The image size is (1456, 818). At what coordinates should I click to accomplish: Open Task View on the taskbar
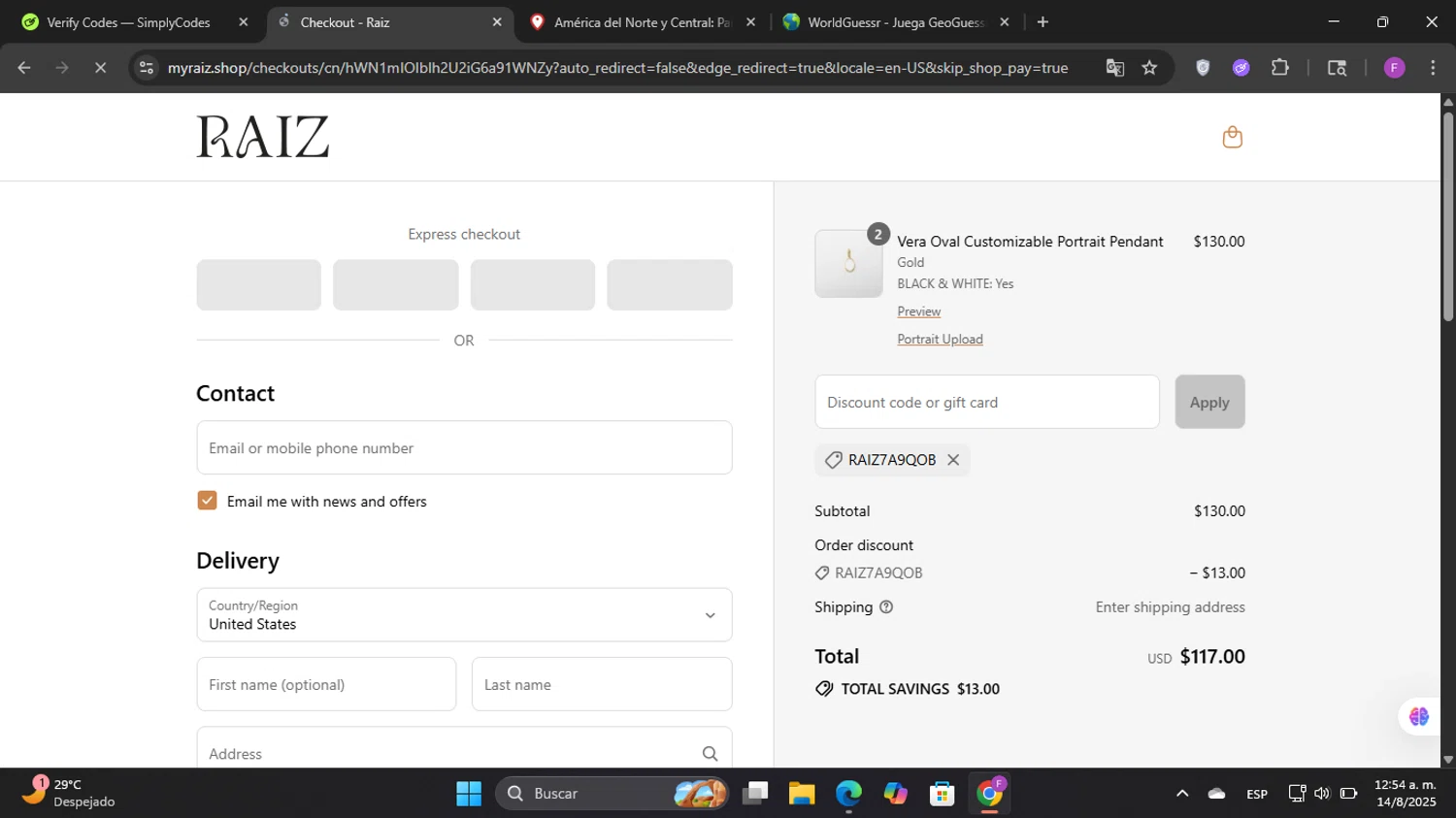click(x=755, y=794)
